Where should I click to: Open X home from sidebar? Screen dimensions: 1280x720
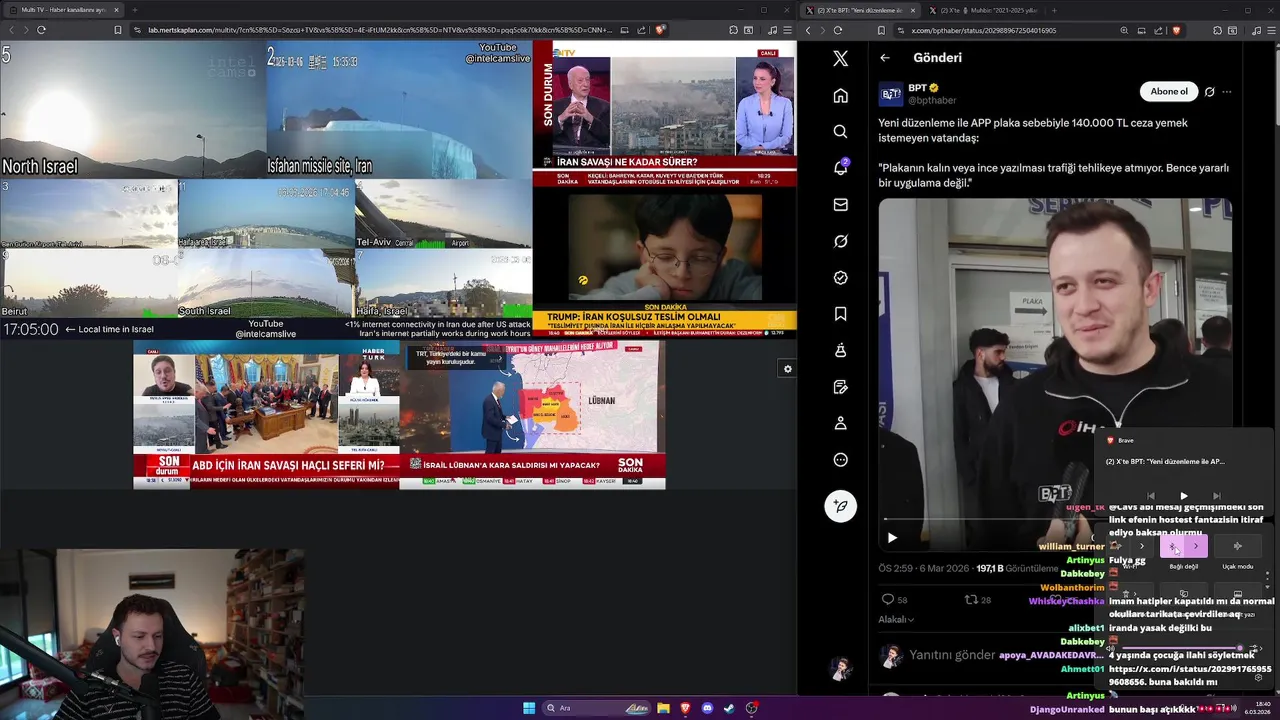[x=840, y=96]
